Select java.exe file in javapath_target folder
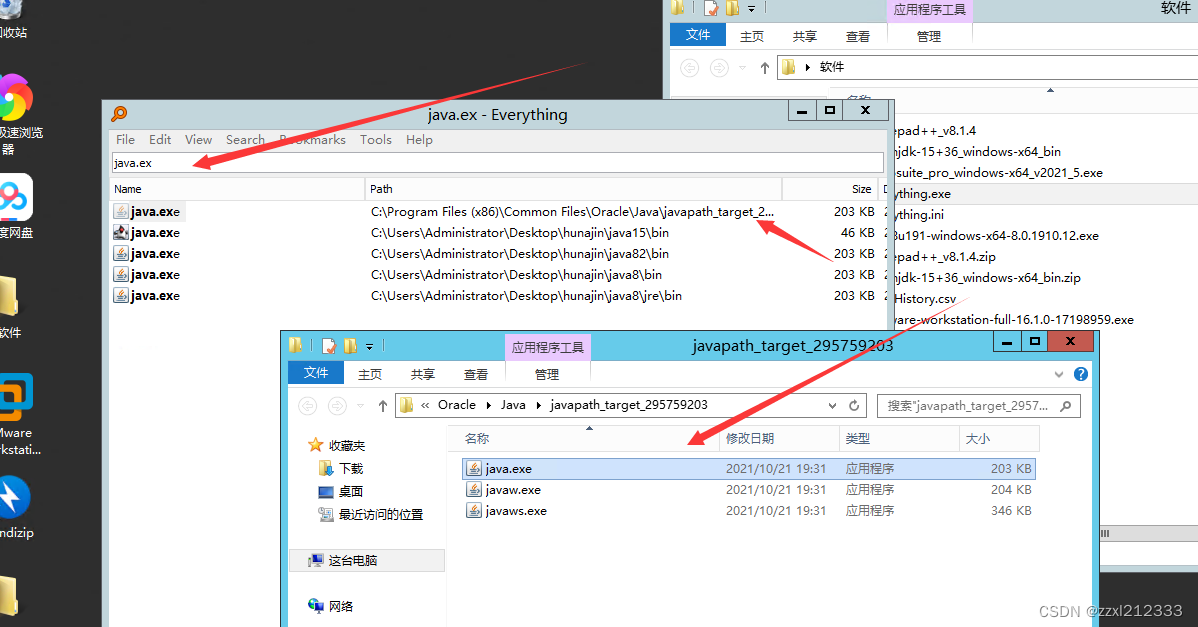The width and height of the screenshot is (1198, 627). pyautogui.click(x=749, y=469)
